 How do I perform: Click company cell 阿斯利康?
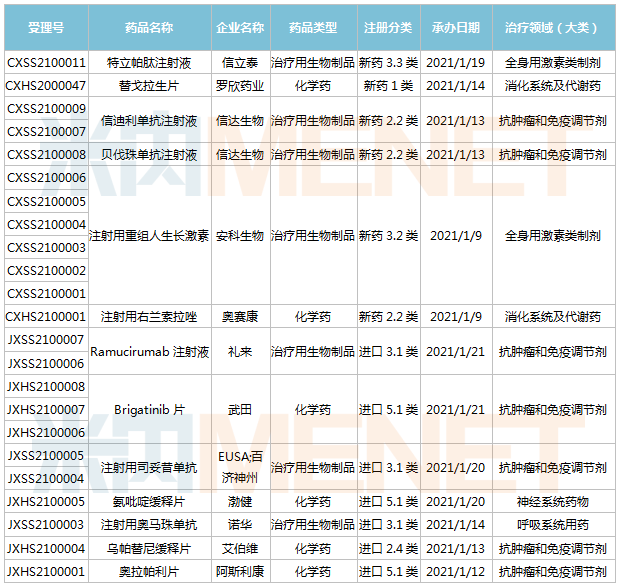240,572
